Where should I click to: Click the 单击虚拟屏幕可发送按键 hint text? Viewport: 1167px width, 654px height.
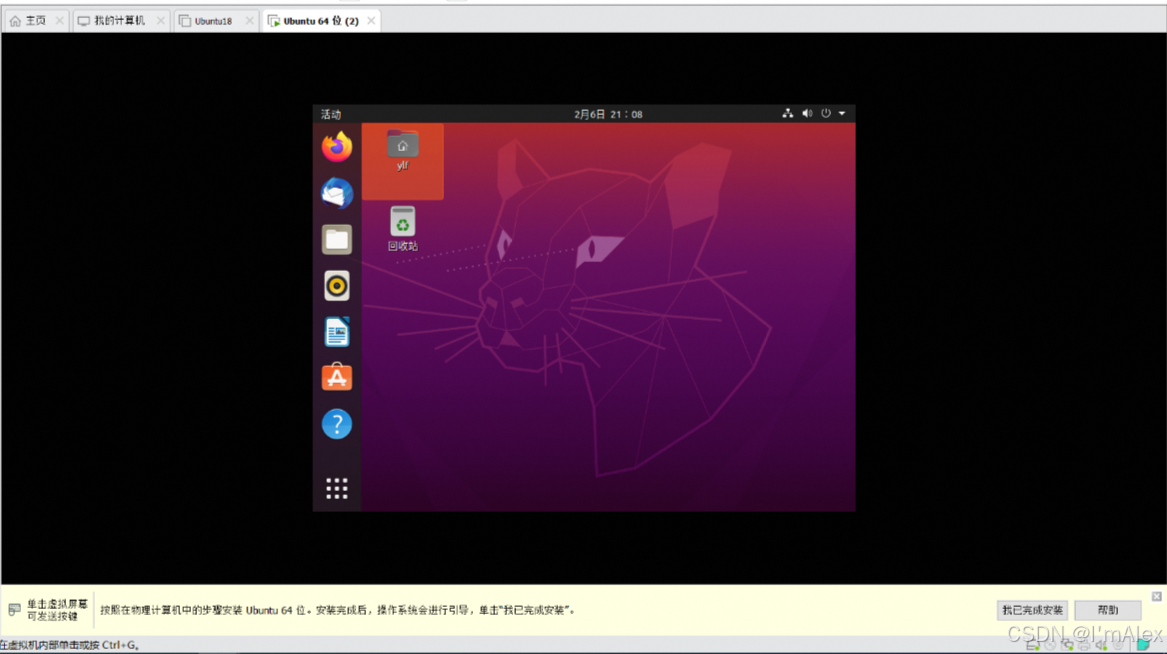click(x=57, y=610)
